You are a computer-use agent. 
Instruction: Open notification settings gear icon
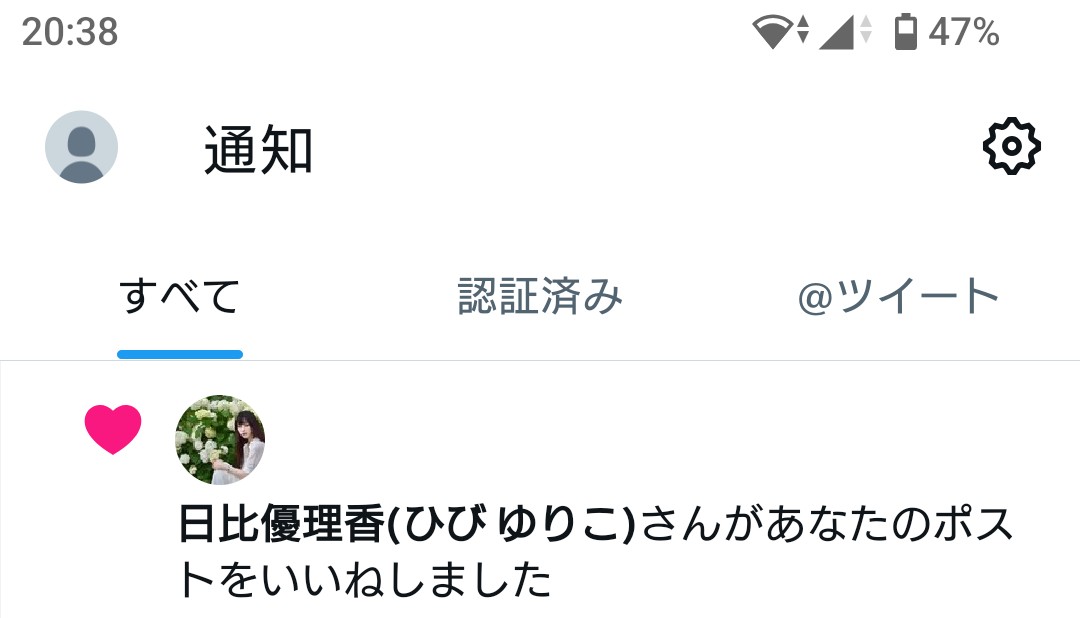[1011, 146]
